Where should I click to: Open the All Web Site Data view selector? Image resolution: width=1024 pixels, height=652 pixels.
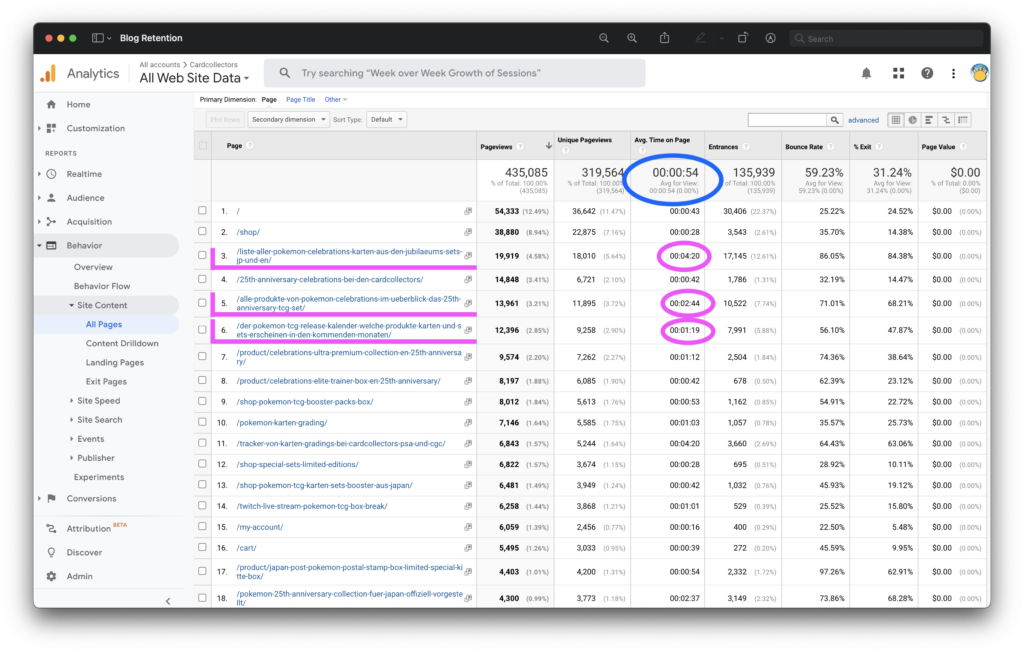(x=194, y=78)
